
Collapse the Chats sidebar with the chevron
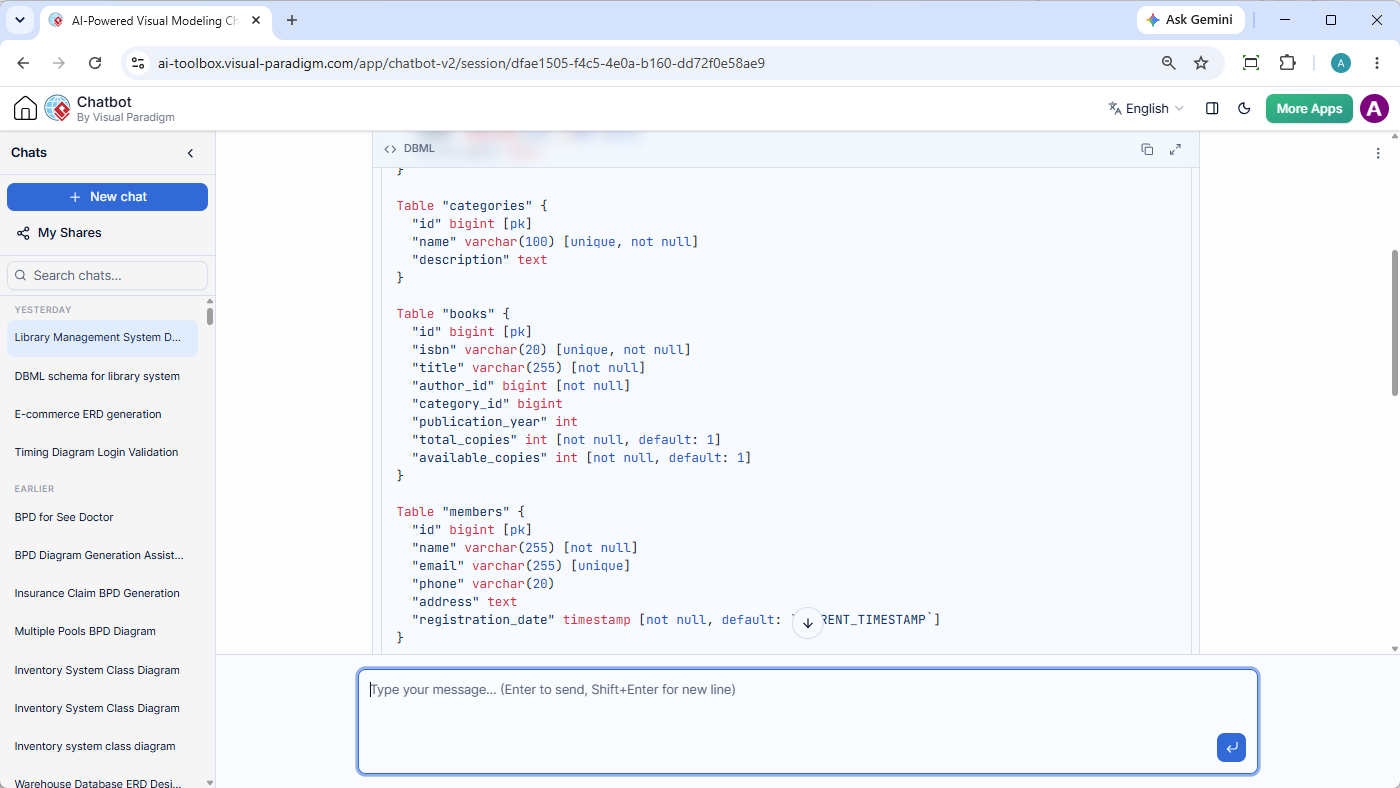click(191, 153)
